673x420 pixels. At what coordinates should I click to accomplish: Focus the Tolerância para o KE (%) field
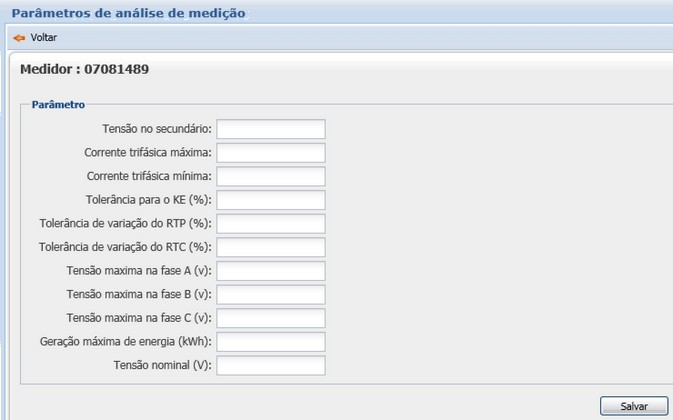tap(271, 200)
